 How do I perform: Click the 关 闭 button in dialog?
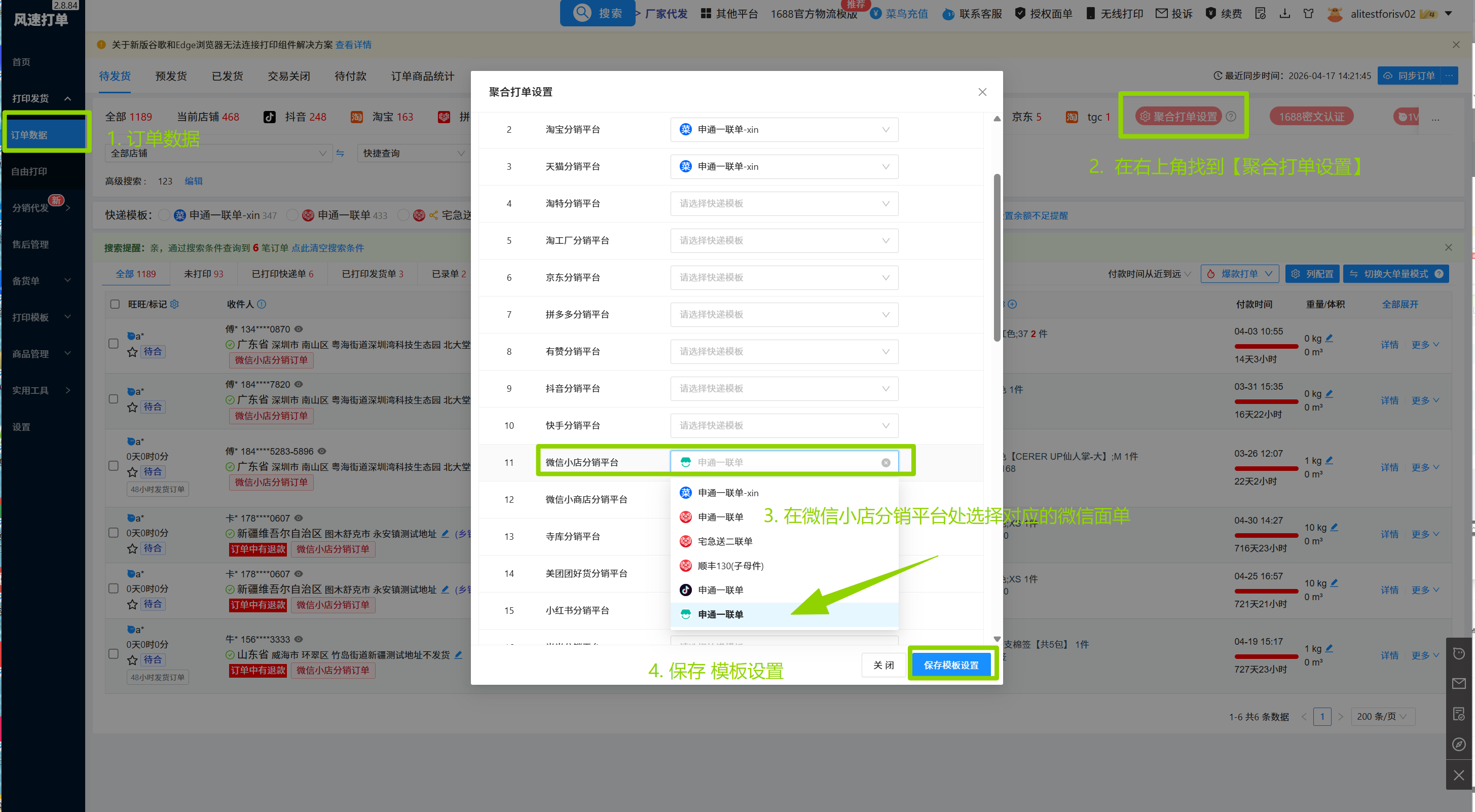pos(883,665)
